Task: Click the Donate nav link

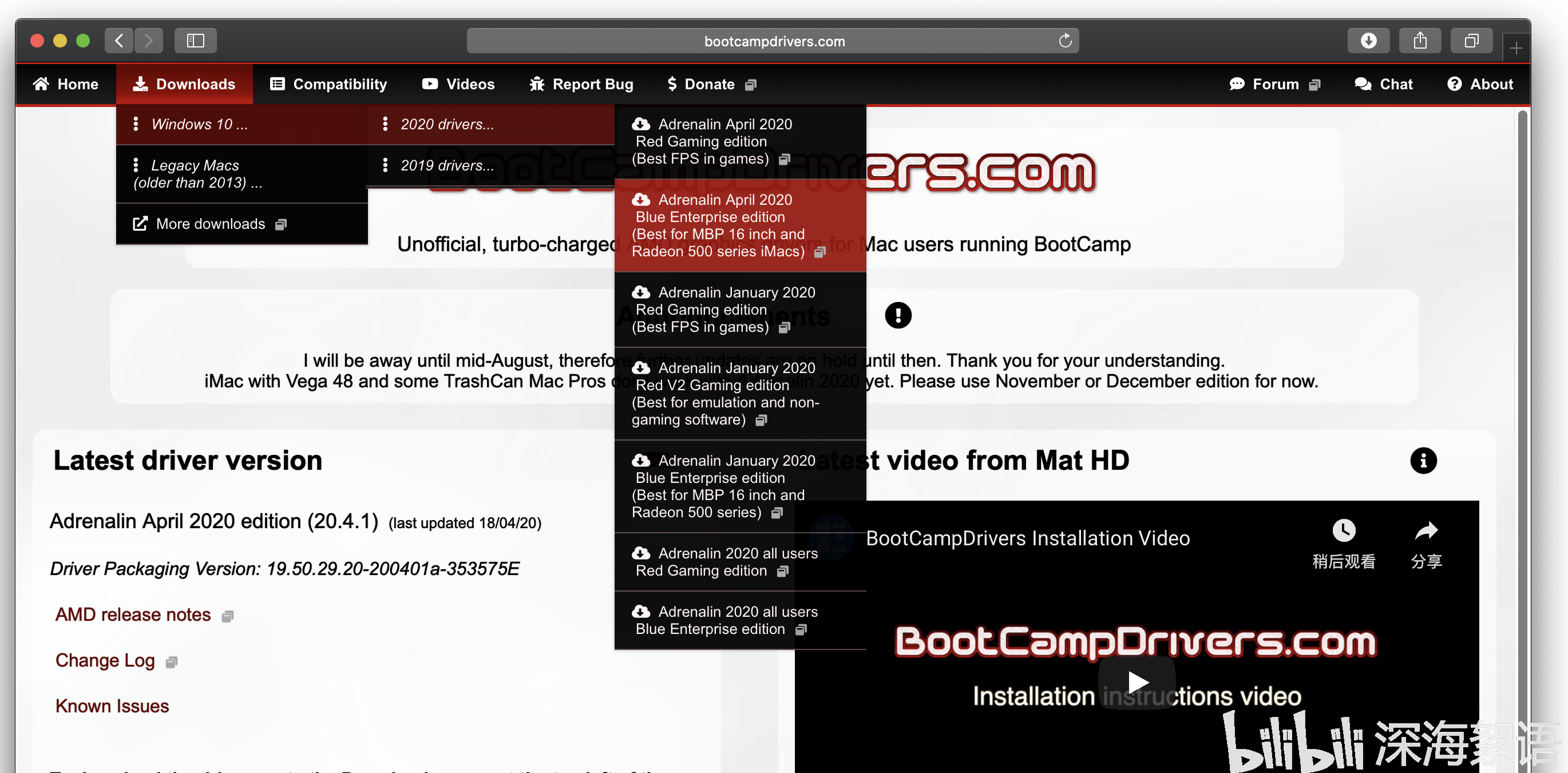Action: (711, 84)
